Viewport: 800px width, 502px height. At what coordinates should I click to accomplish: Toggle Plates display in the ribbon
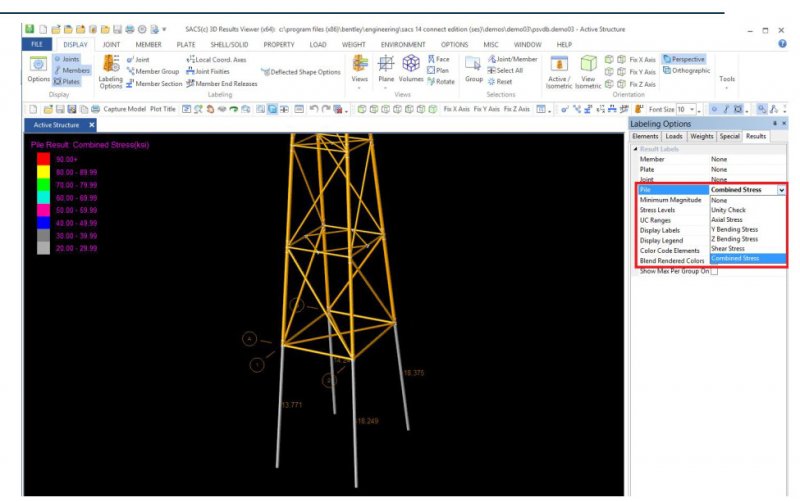(67, 82)
